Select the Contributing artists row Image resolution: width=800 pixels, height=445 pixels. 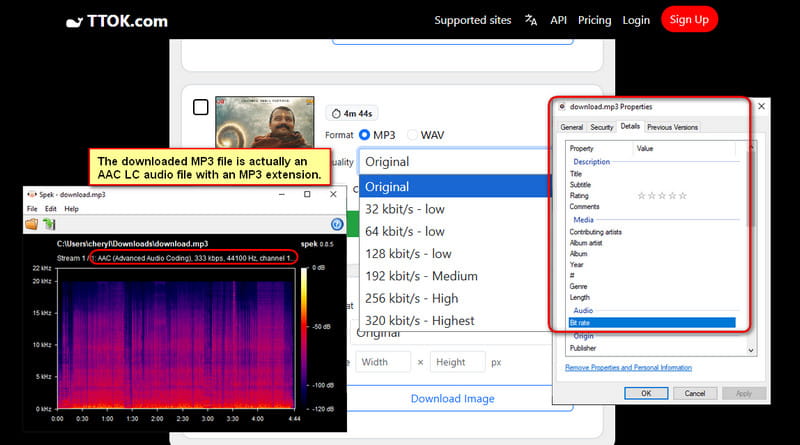(x=652, y=232)
